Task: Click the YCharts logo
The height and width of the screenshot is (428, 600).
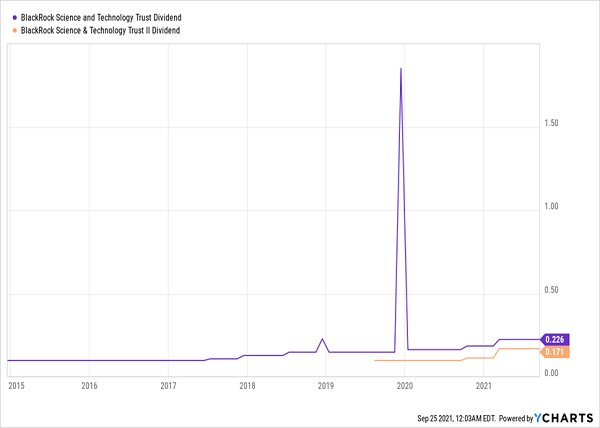Action: click(564, 418)
